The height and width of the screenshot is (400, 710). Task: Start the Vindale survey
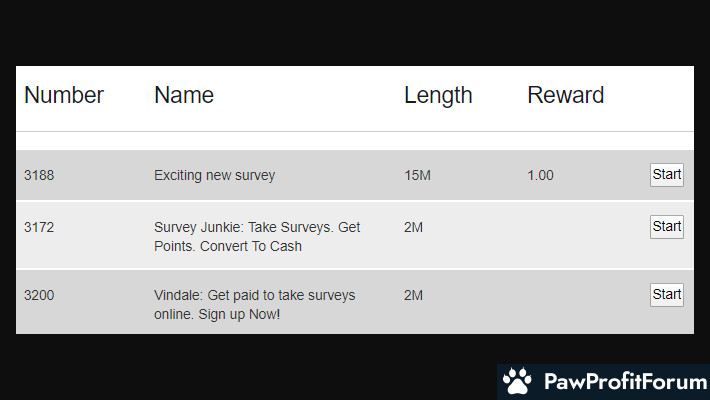[666, 295]
